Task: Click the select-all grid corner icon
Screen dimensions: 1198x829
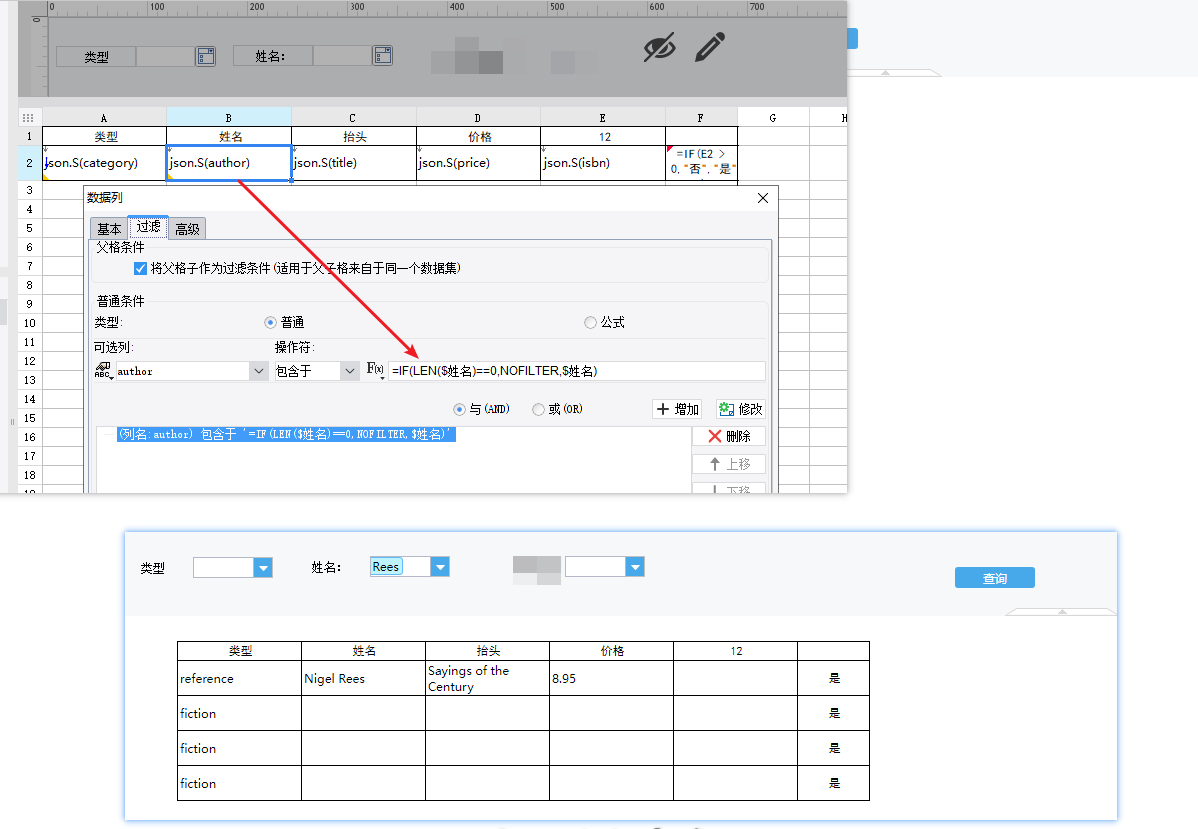Action: pos(29,117)
